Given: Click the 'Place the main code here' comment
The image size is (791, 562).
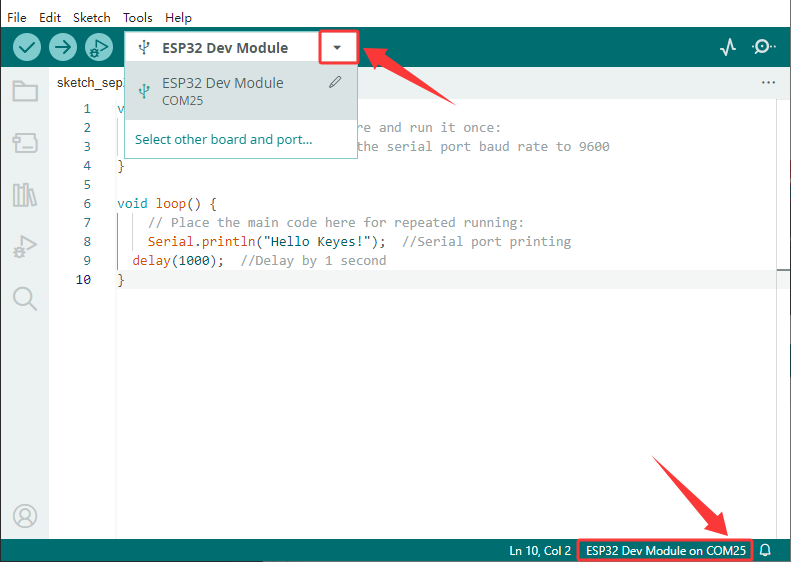Looking at the screenshot, I should [336, 222].
